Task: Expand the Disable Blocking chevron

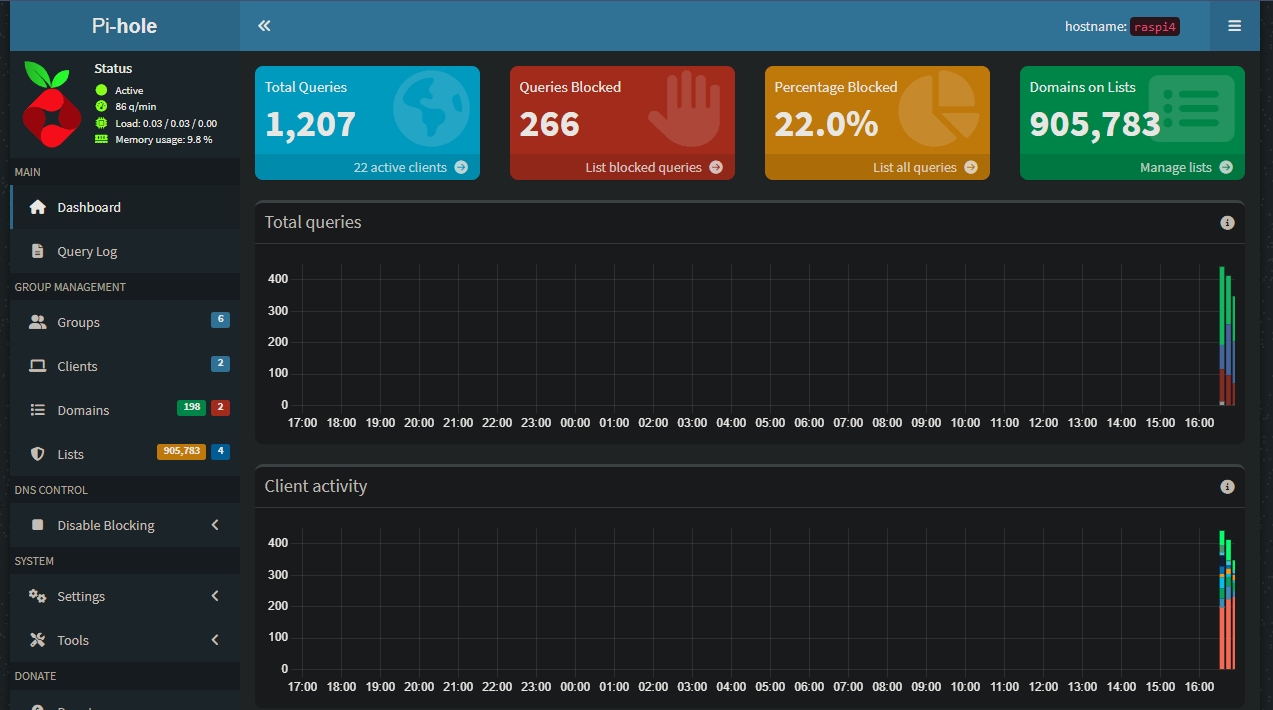Action: point(215,524)
